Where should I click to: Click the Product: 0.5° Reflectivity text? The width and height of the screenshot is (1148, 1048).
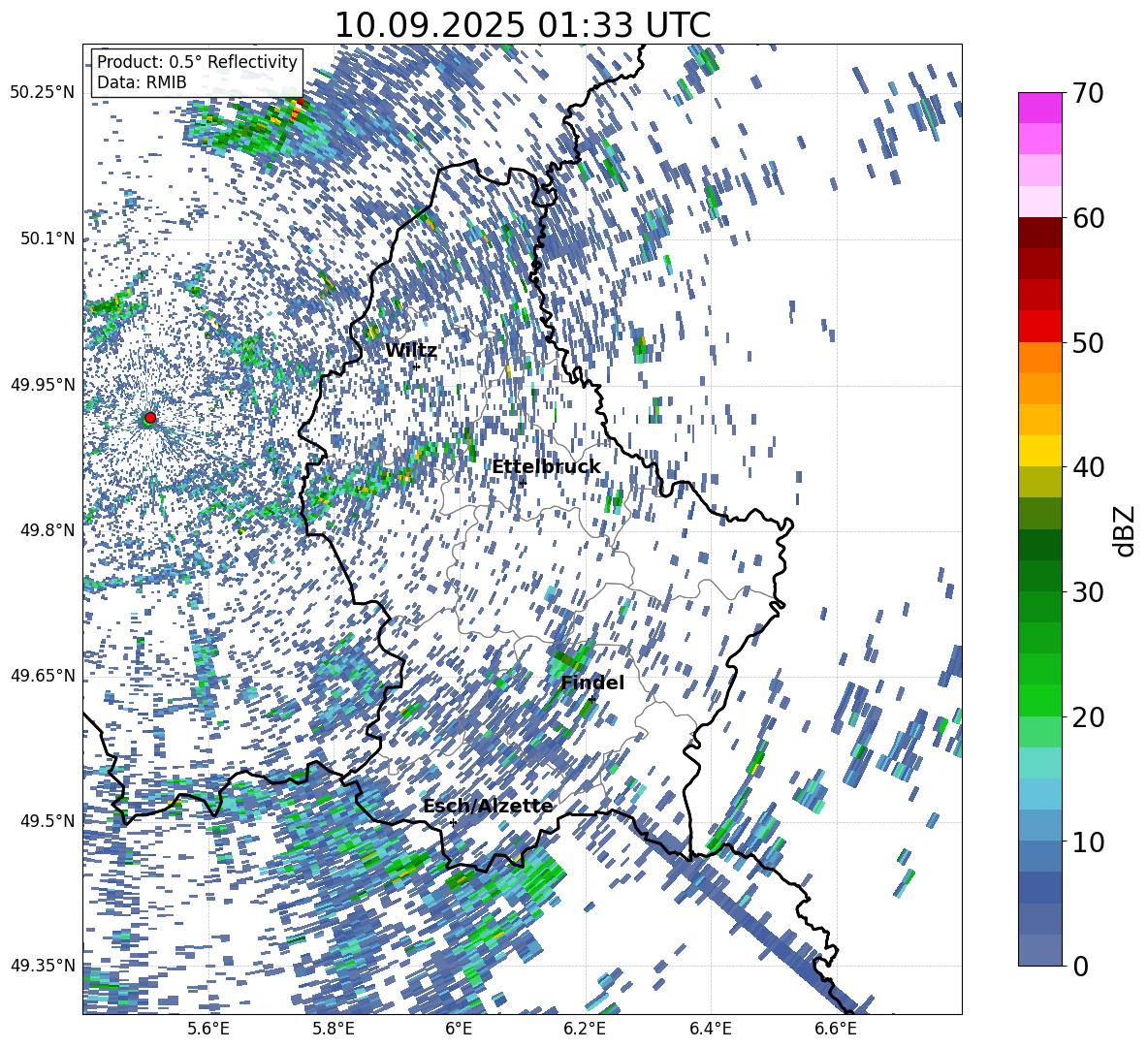tap(197, 62)
